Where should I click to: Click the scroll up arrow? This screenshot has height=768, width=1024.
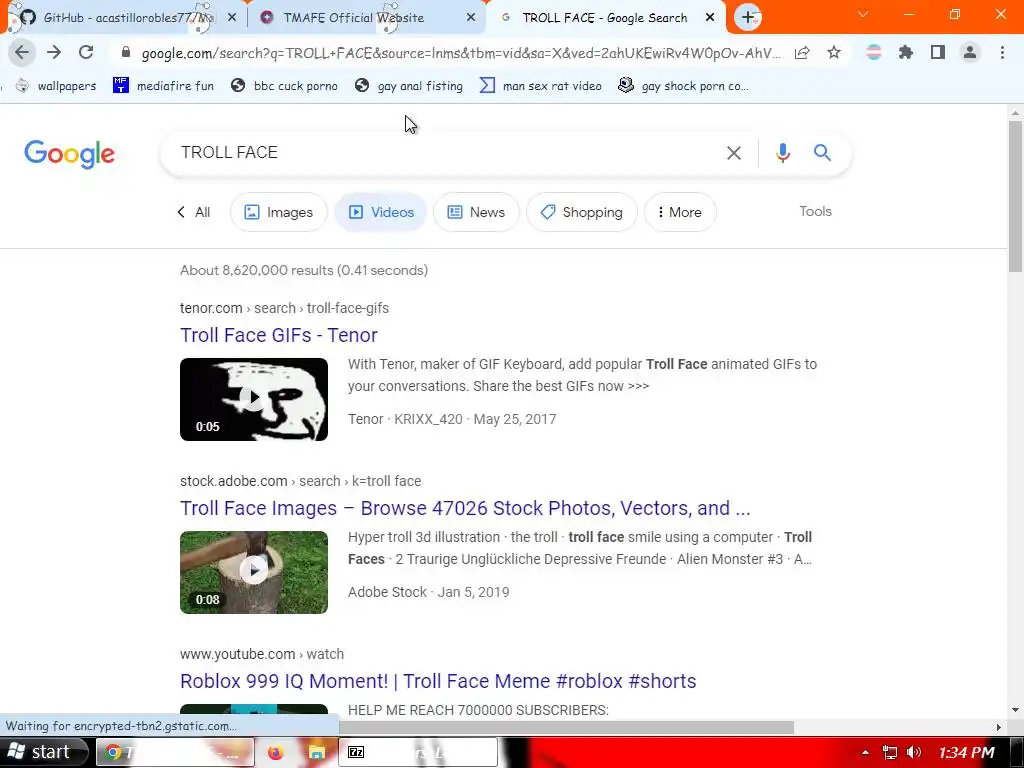(x=1015, y=112)
